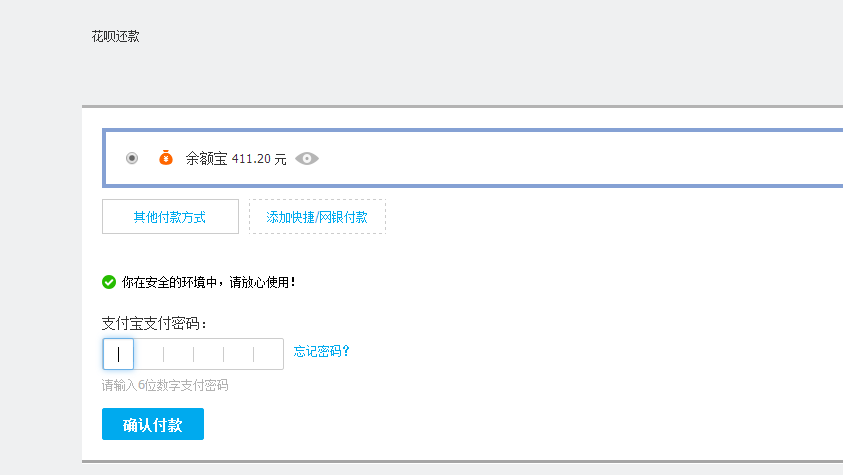Click the green security checkmark icon
The image size is (843, 475).
pos(109,282)
